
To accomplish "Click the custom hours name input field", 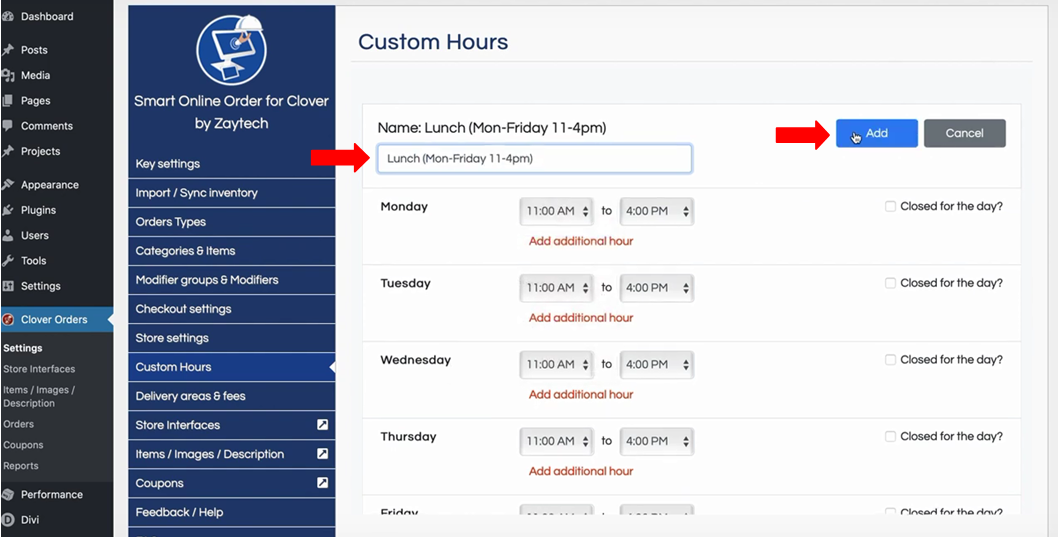I will pyautogui.click(x=534, y=159).
